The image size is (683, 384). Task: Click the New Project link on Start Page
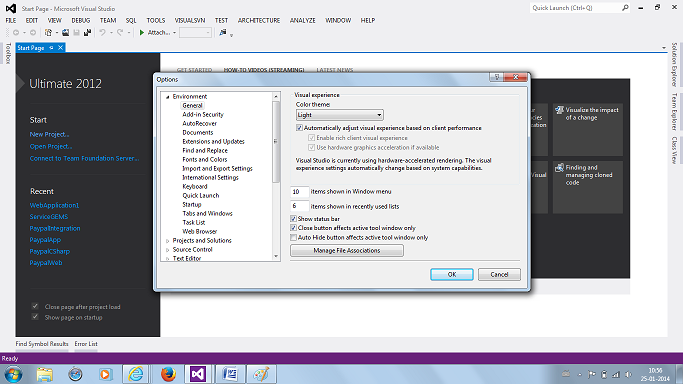click(x=49, y=134)
